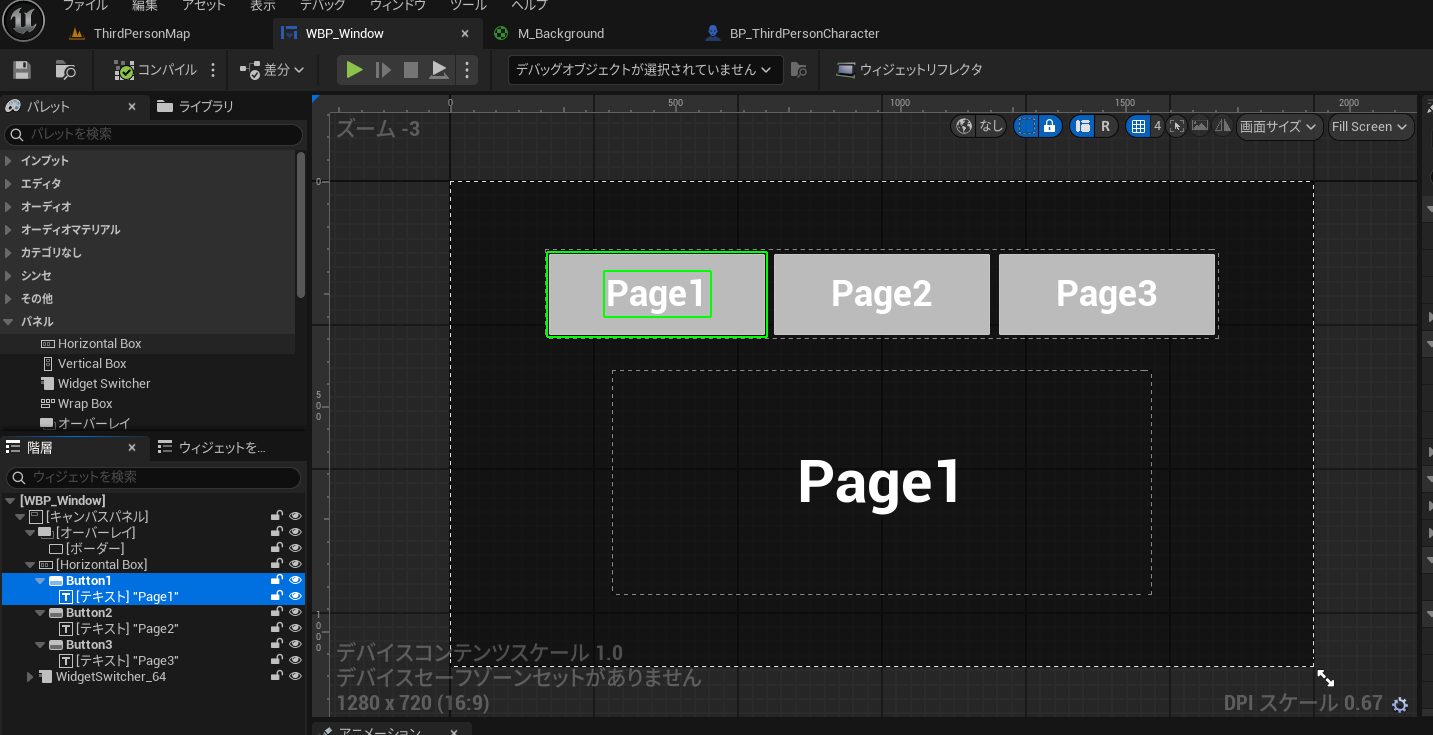Enable the localization preview globe icon
The image size is (1433, 735).
tap(965, 126)
